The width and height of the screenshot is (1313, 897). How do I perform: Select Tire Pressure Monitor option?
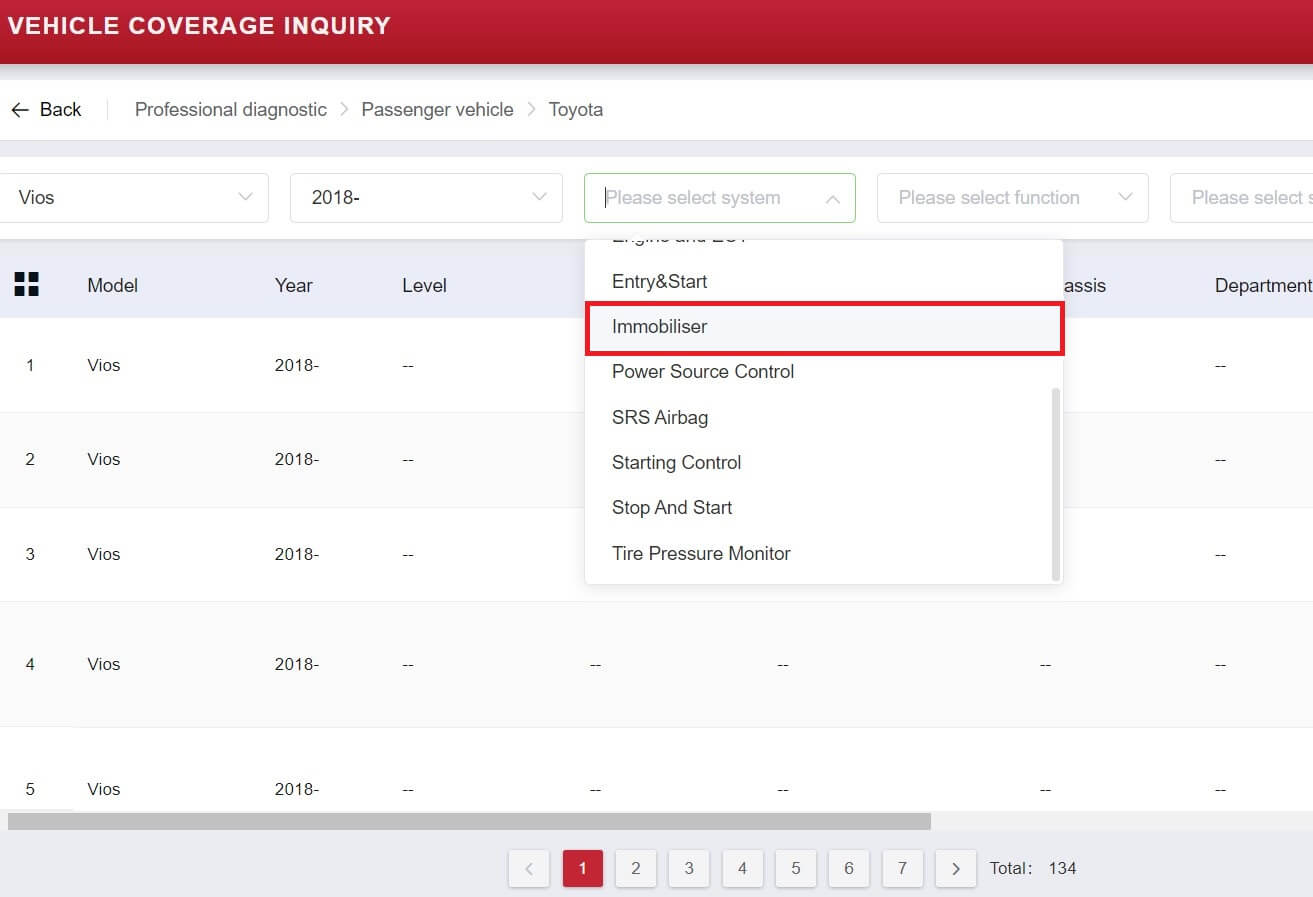(x=701, y=553)
